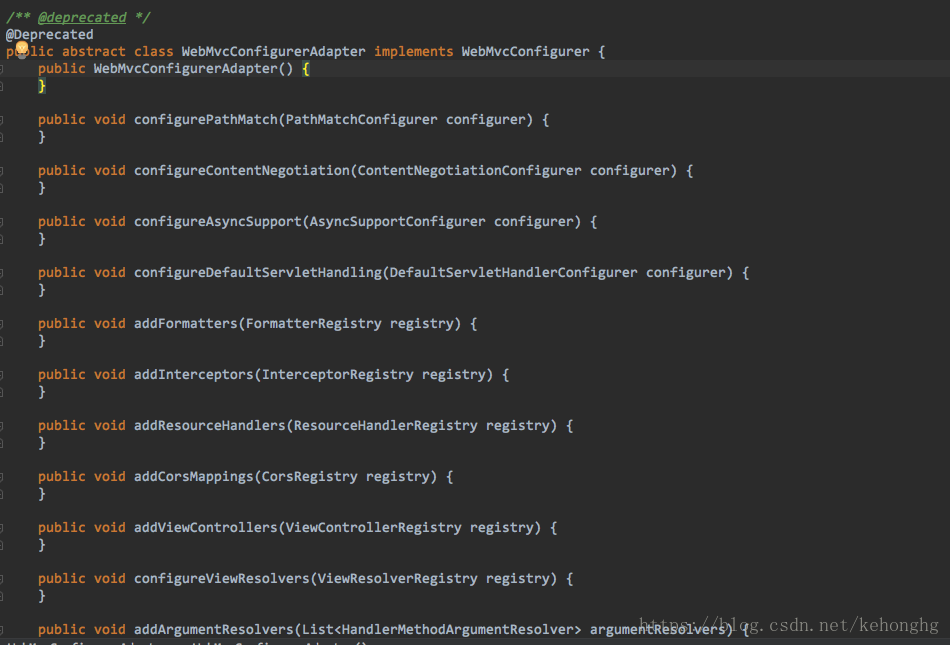This screenshot has width=950, height=645.
Task: Click 'registry' parameter name in addFormatters line
Action: pyautogui.click(x=421, y=323)
